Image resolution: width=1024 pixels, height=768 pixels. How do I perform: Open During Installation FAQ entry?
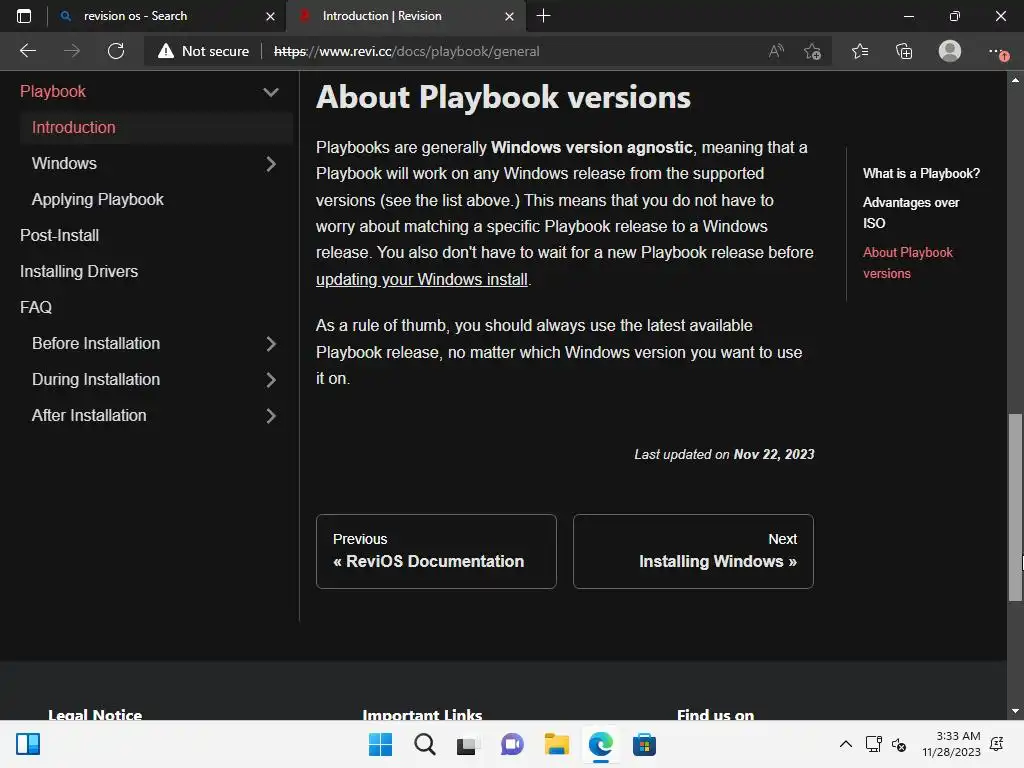tap(96, 379)
